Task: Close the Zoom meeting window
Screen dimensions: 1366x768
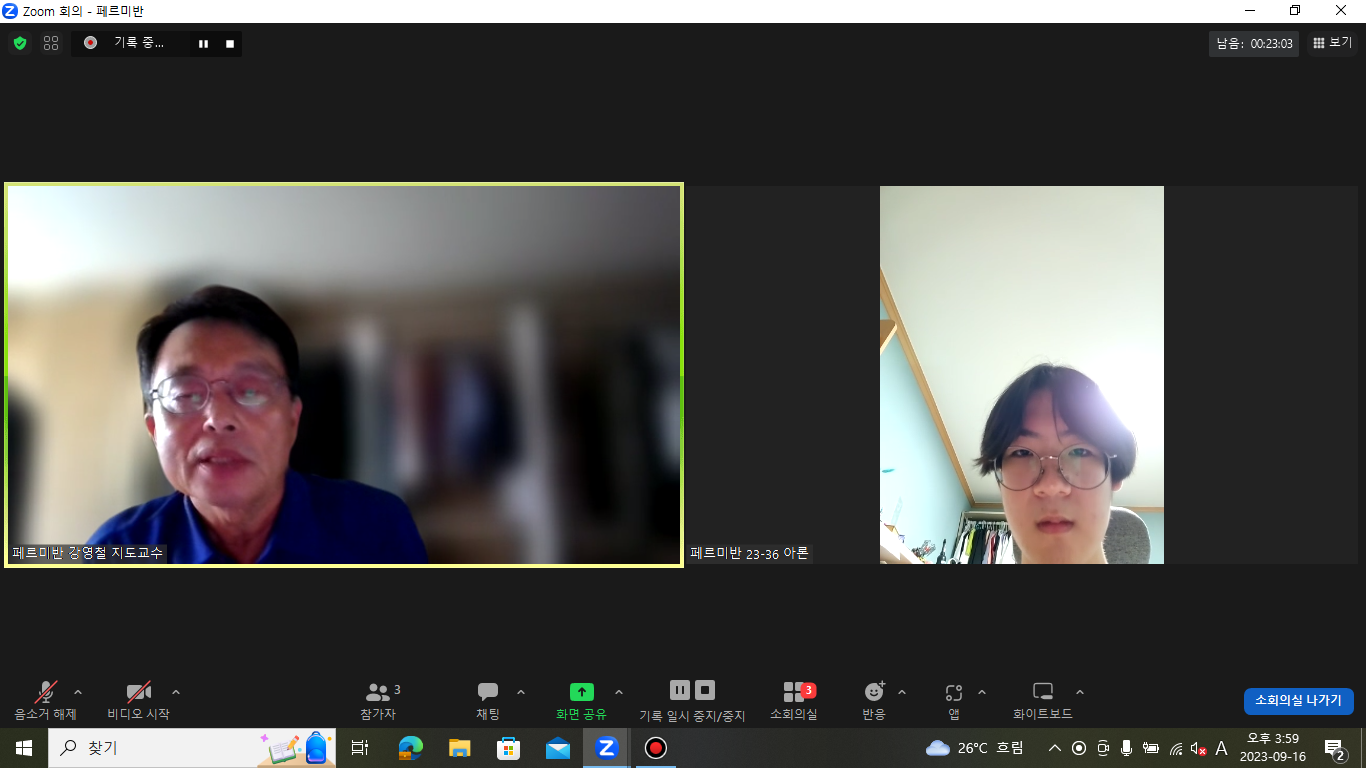Action: pyautogui.click(x=1342, y=11)
